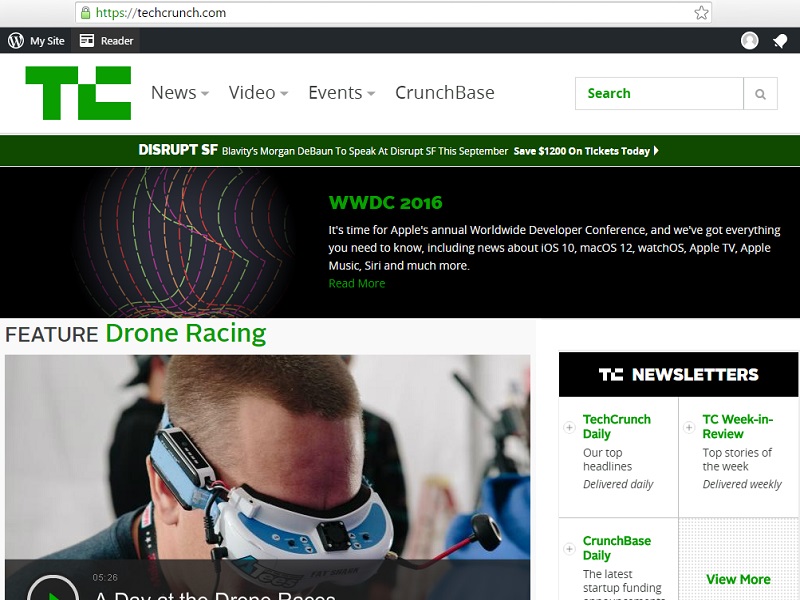
Task: Click the NEWSLETTERS heading text
Action: point(695,374)
